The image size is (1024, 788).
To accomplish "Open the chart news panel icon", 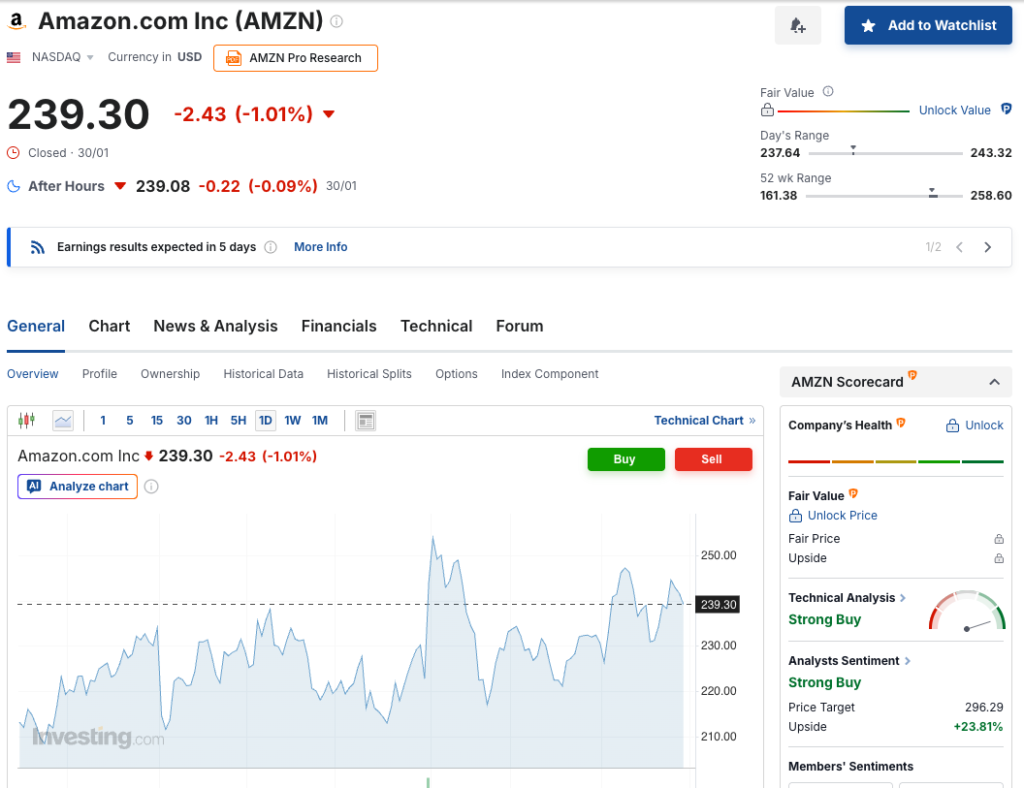I will click(x=366, y=421).
